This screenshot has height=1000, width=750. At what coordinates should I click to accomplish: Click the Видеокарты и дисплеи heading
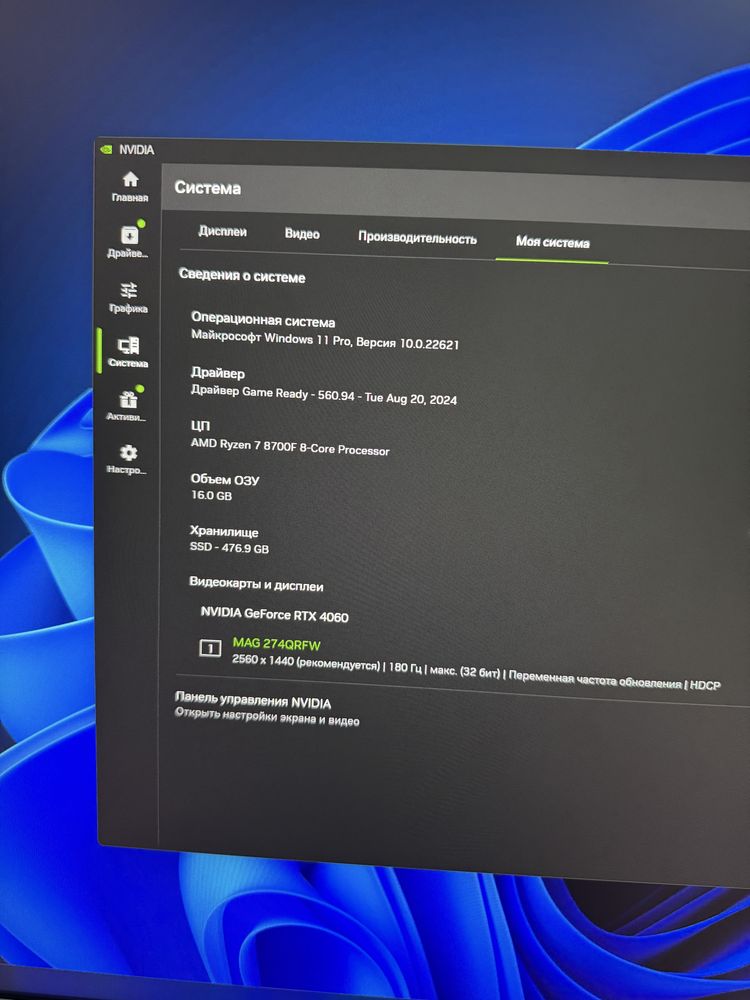tap(256, 584)
